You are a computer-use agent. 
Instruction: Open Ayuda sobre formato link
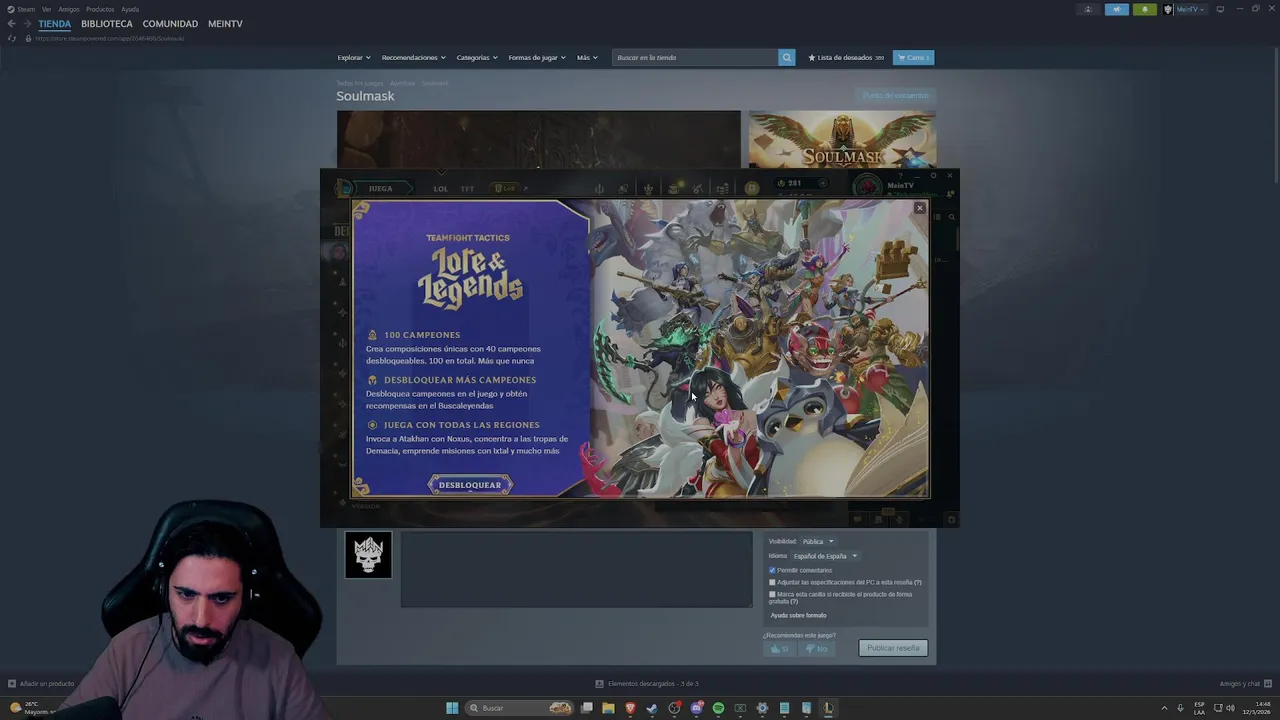[x=798, y=616]
